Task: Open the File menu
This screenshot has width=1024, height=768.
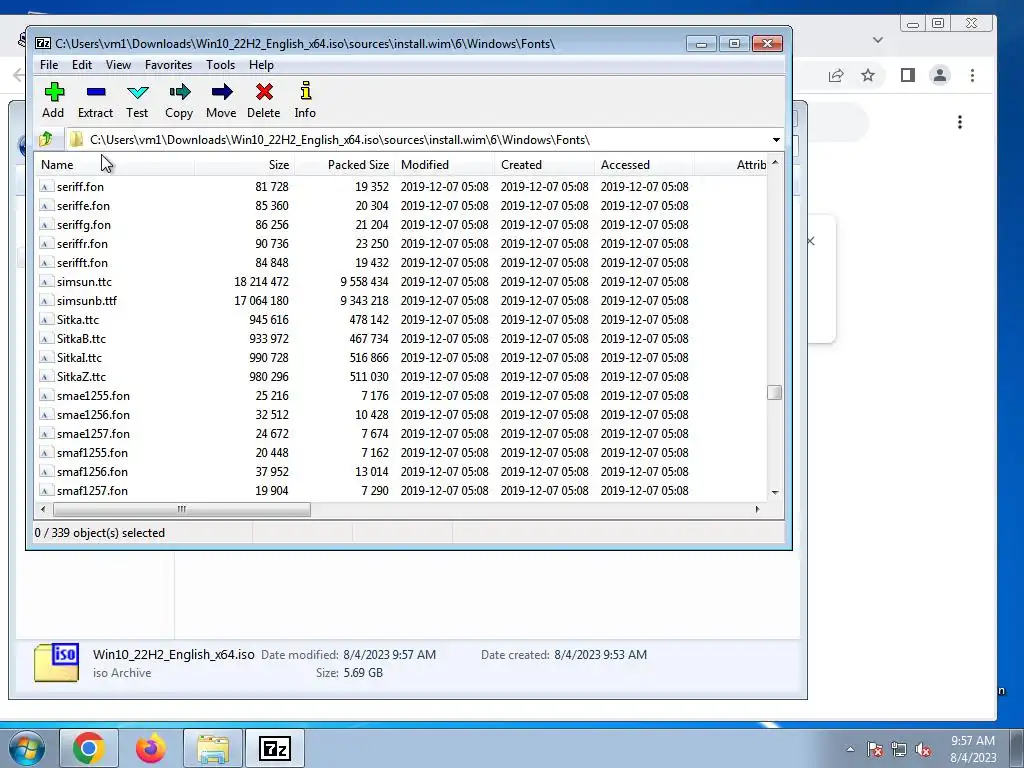Action: tap(49, 65)
